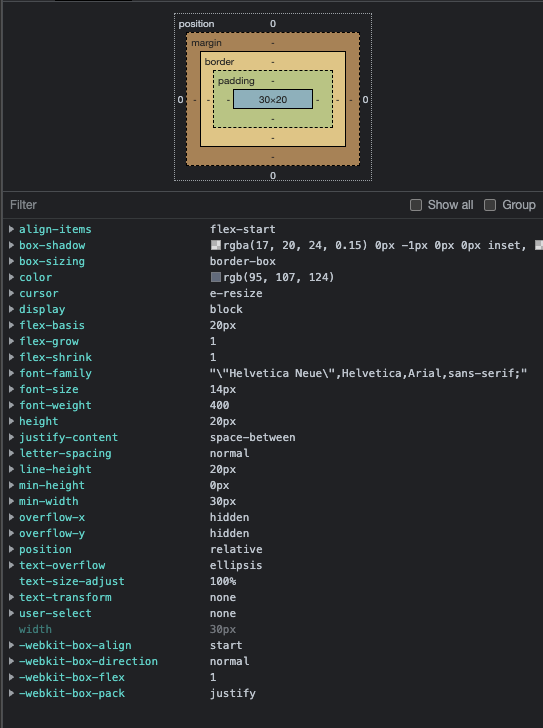Click the box-shadow rgba color swatch
Viewport: 543px width, 728px height.
point(216,245)
